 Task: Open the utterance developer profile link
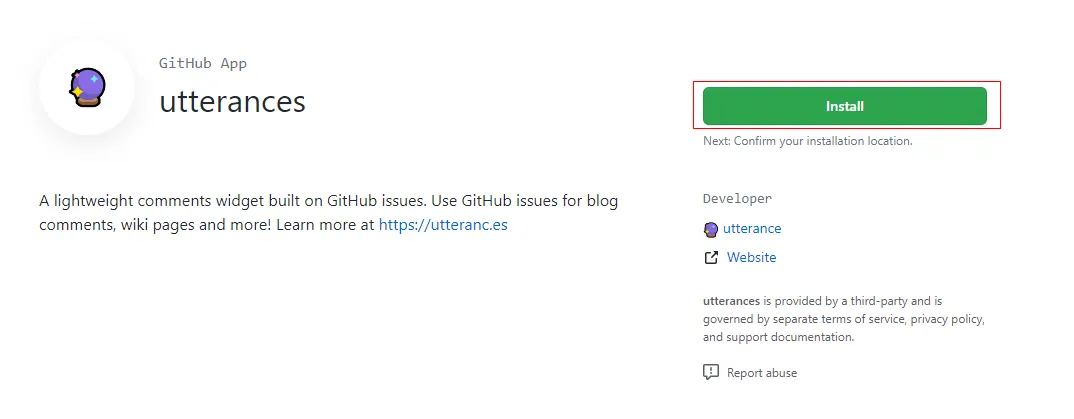click(752, 229)
